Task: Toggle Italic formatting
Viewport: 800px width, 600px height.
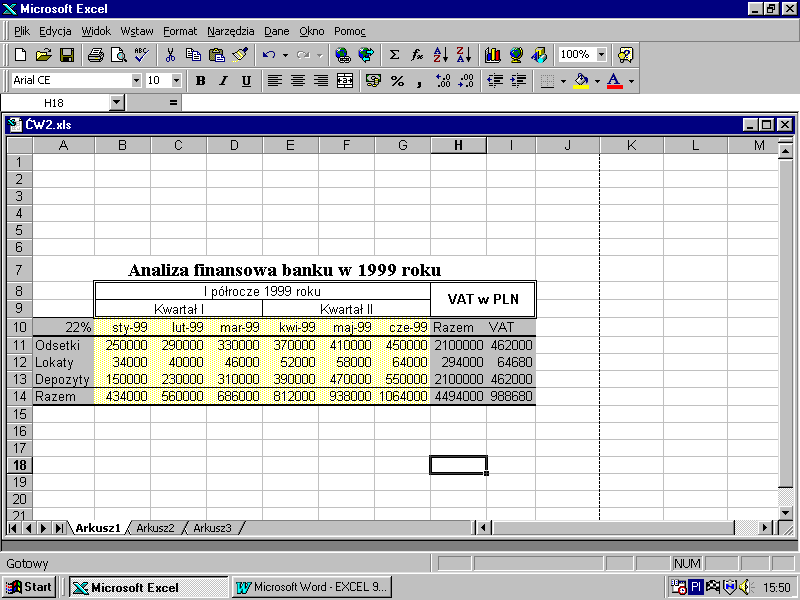Action: 223,81
